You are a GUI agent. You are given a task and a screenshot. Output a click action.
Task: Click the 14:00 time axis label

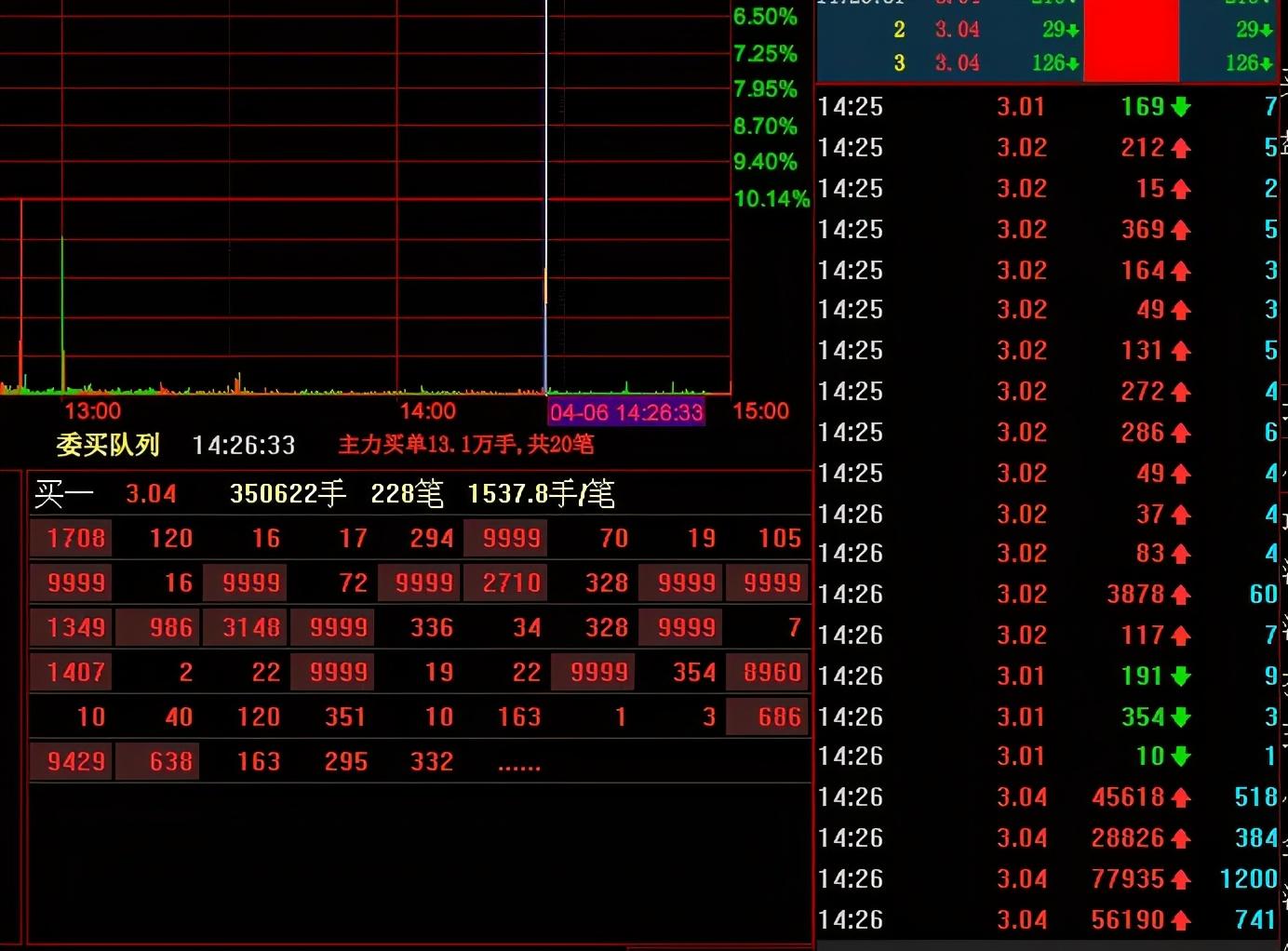point(427,410)
